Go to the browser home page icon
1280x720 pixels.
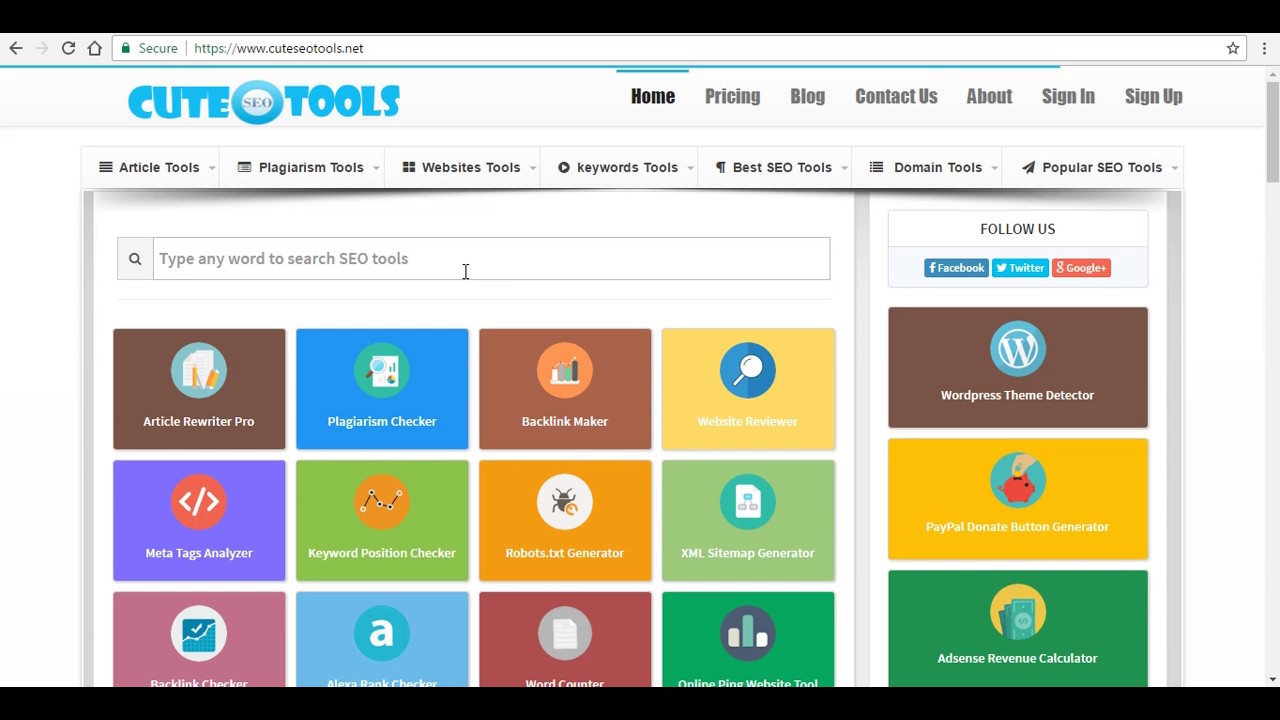[95, 48]
